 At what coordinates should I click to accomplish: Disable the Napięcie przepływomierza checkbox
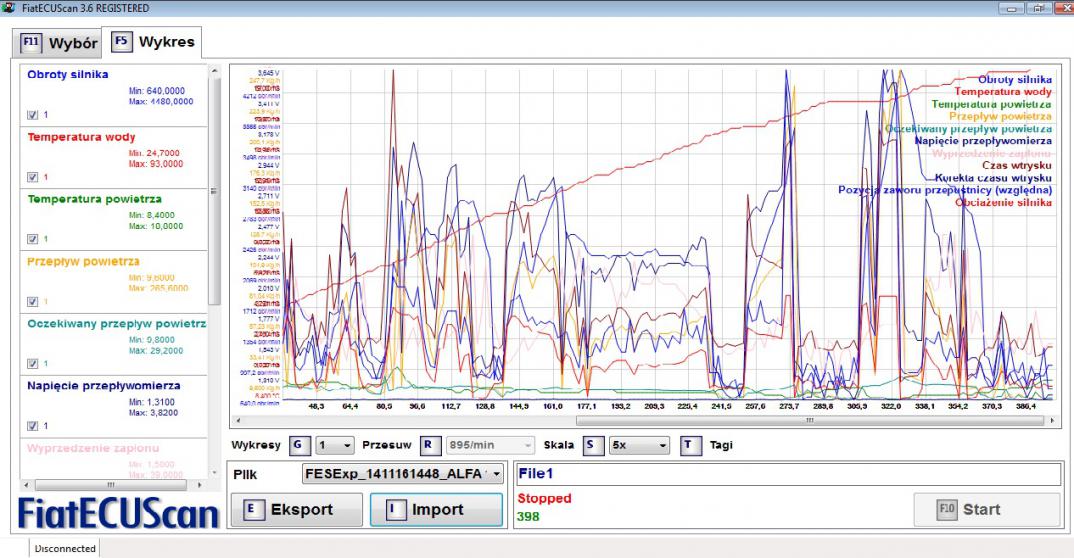[33, 425]
